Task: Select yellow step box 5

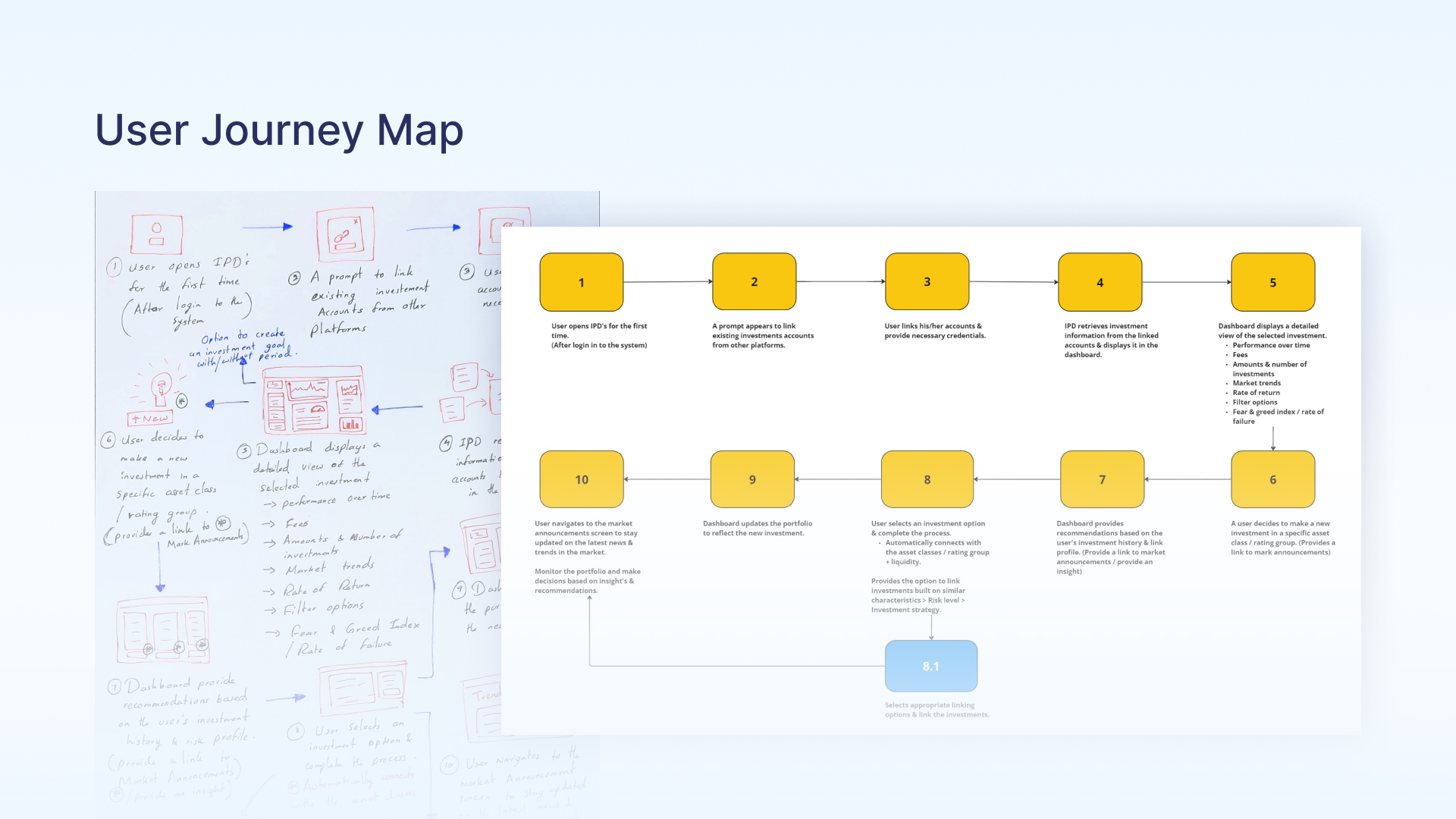Action: tap(1272, 282)
